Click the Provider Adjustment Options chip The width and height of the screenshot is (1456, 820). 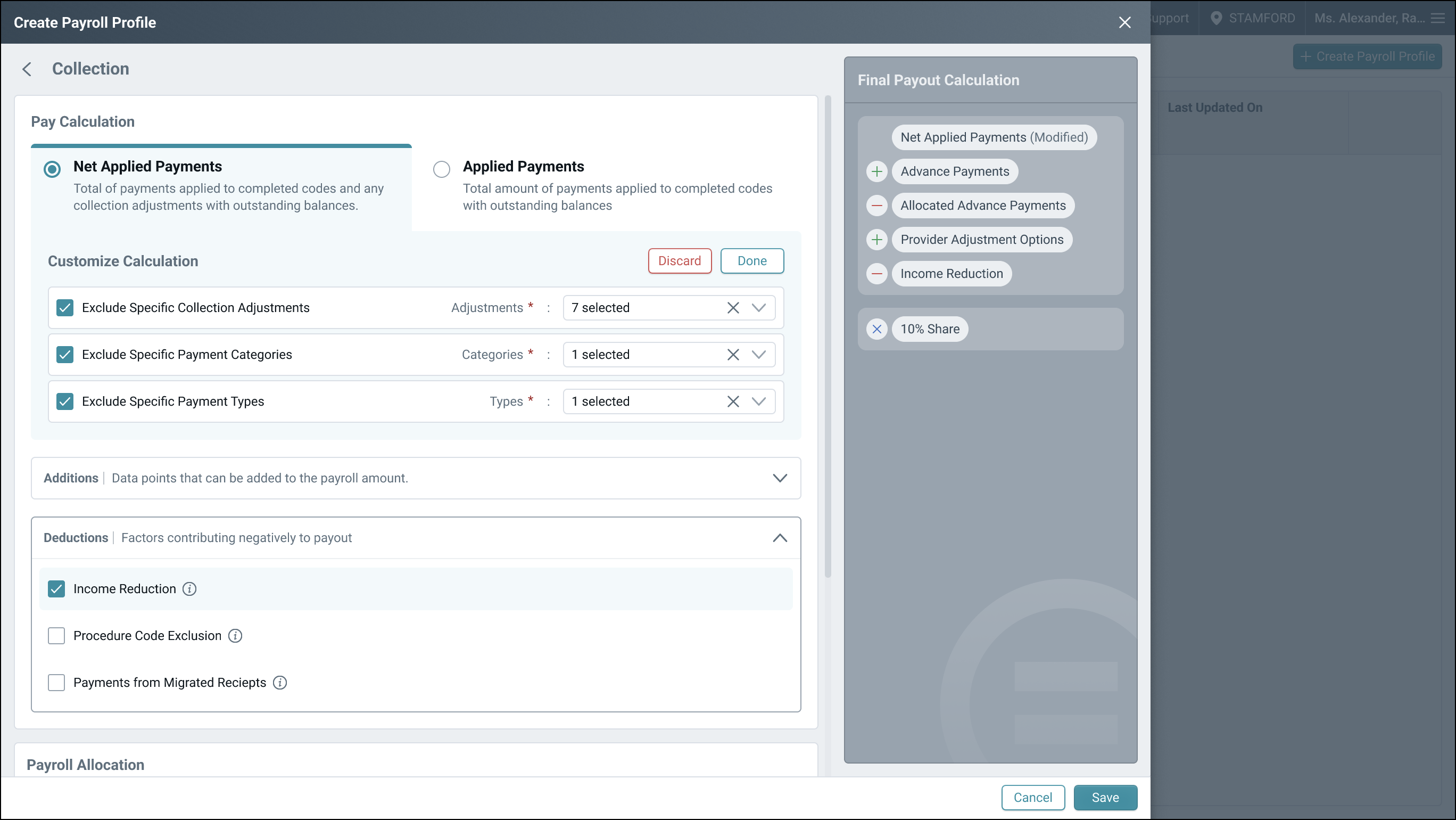(x=982, y=239)
